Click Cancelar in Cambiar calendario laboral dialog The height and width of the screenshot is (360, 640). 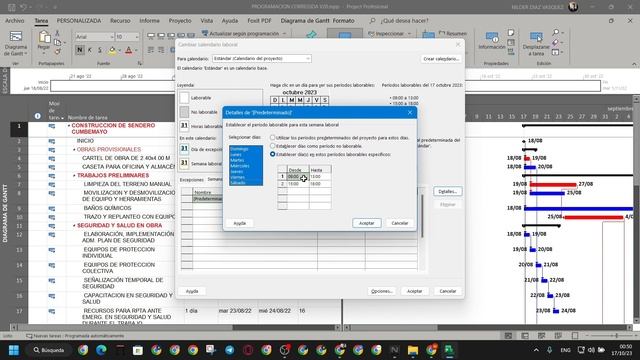coord(448,291)
